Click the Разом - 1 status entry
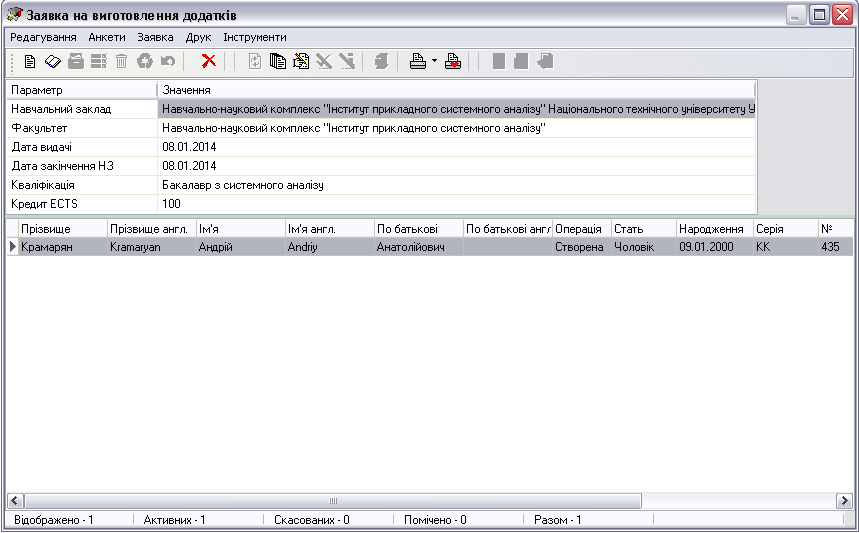This screenshot has width=859, height=533. click(x=558, y=520)
